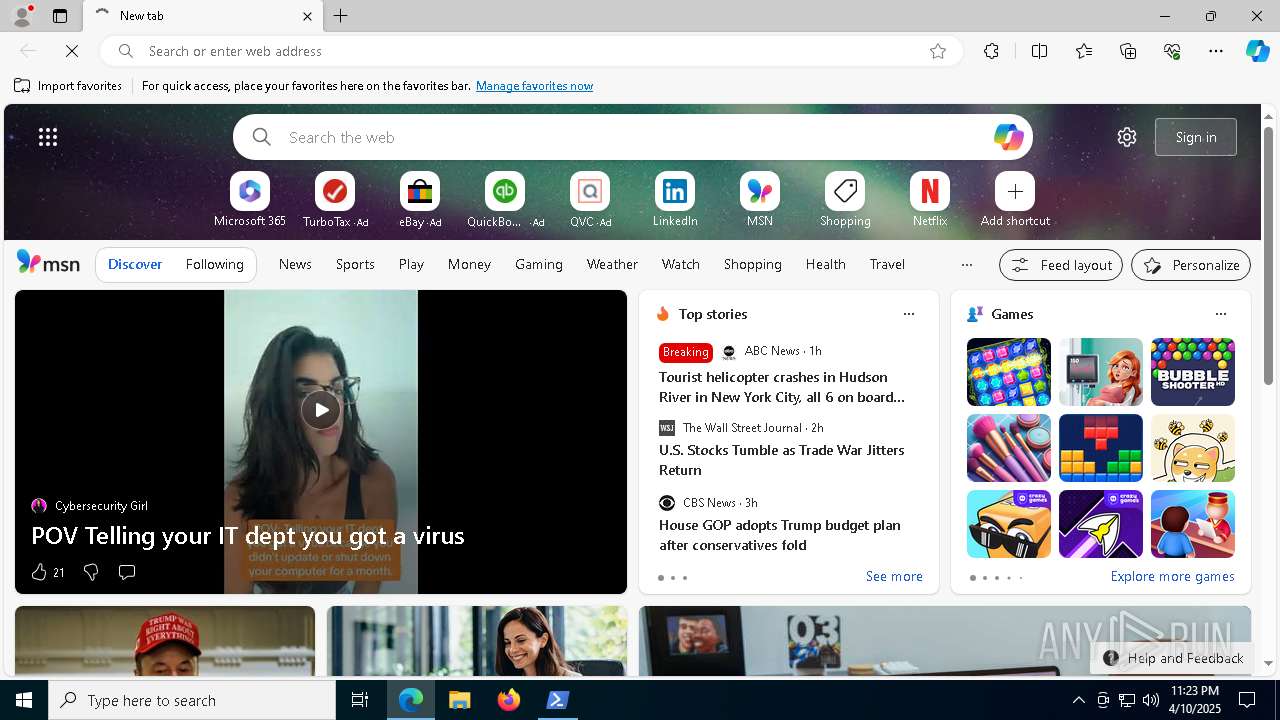Follow the Manage favorites now link
Viewport: 1280px width, 720px height.
(x=534, y=86)
